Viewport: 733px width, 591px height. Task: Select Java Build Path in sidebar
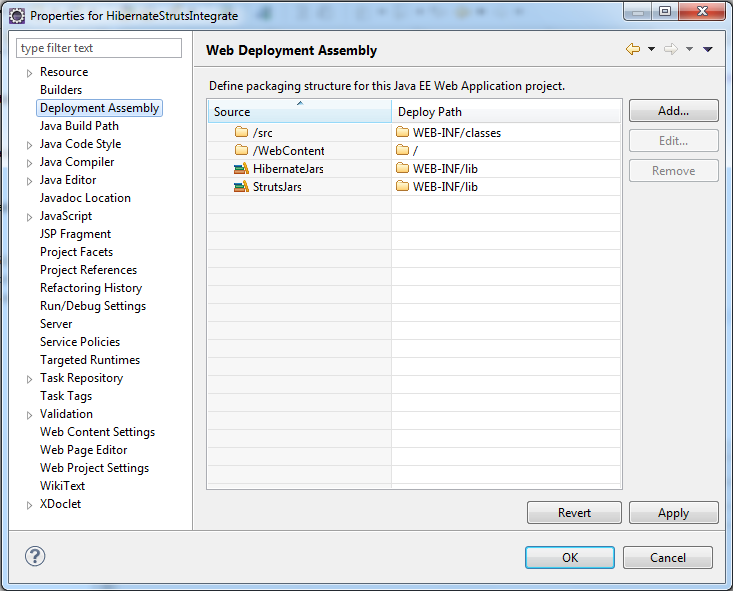79,126
